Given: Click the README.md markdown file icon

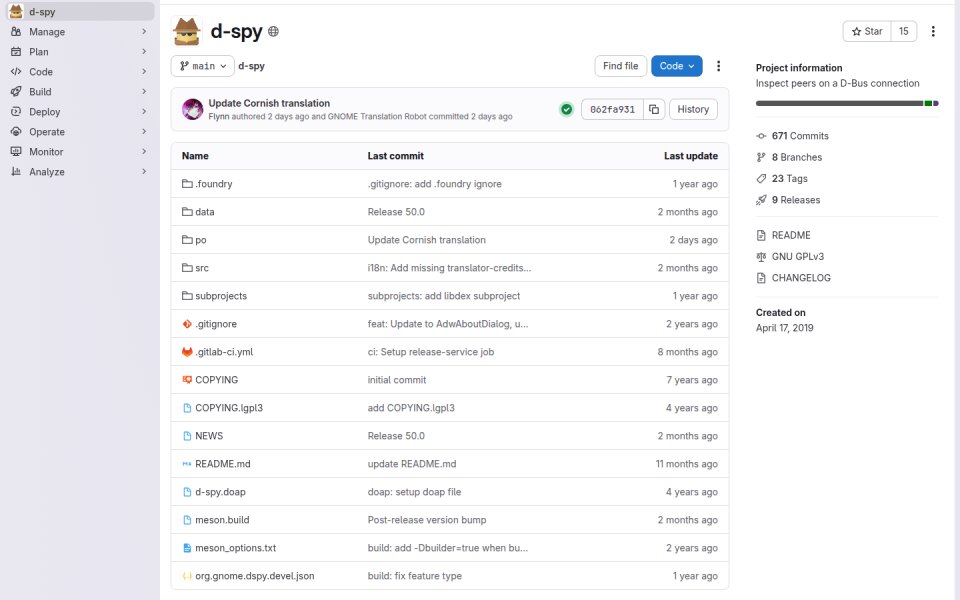Looking at the screenshot, I should coord(187,464).
